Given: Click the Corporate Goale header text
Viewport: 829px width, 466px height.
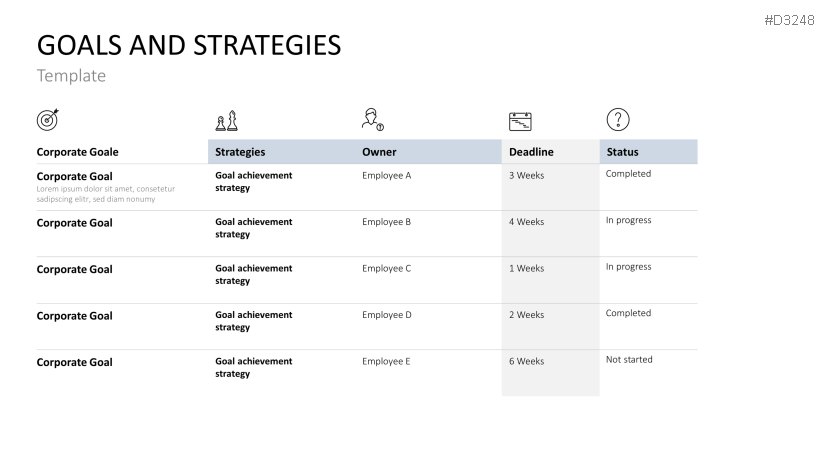Looking at the screenshot, I should pyautogui.click(x=77, y=152).
